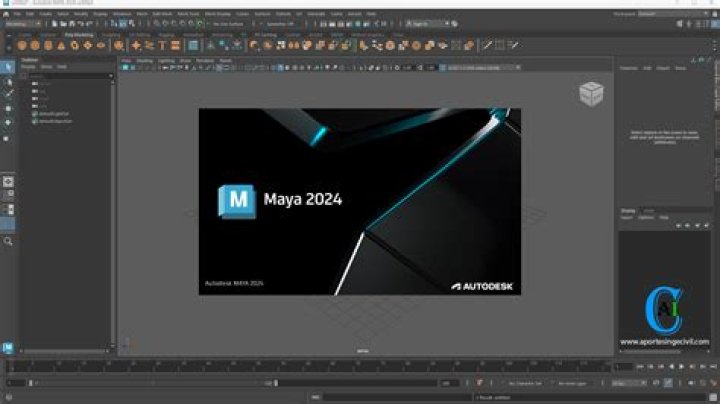
Task: Click the magnifier search icon in the left toolbox
Action: pos(8,241)
